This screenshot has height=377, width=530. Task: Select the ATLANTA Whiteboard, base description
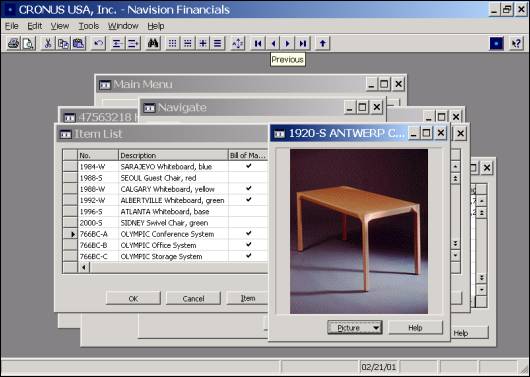165,212
